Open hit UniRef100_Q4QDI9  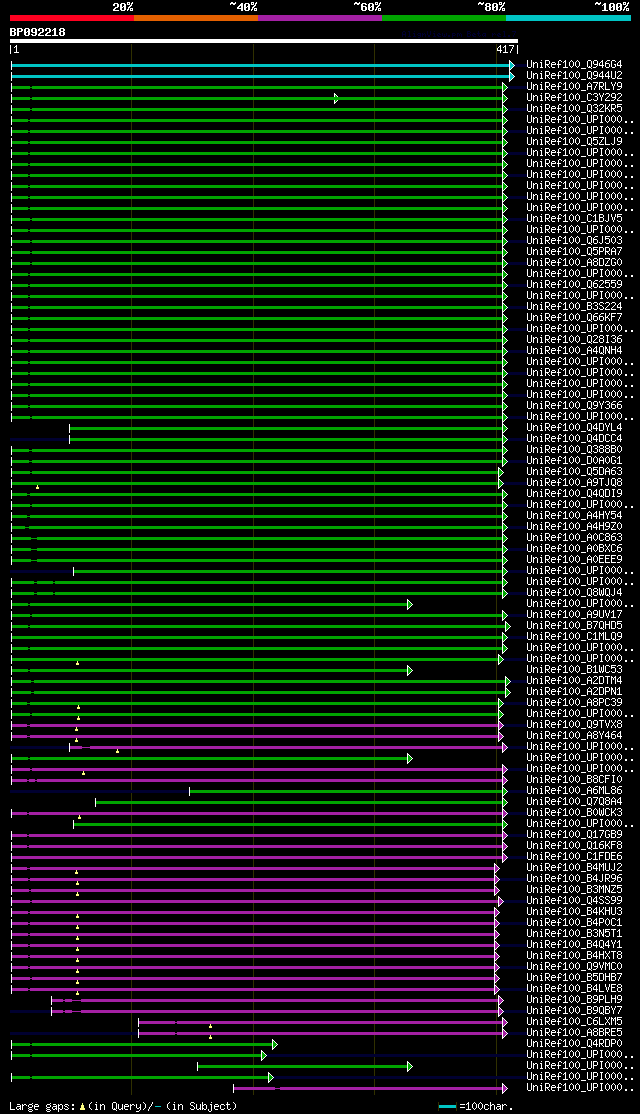click(x=575, y=493)
